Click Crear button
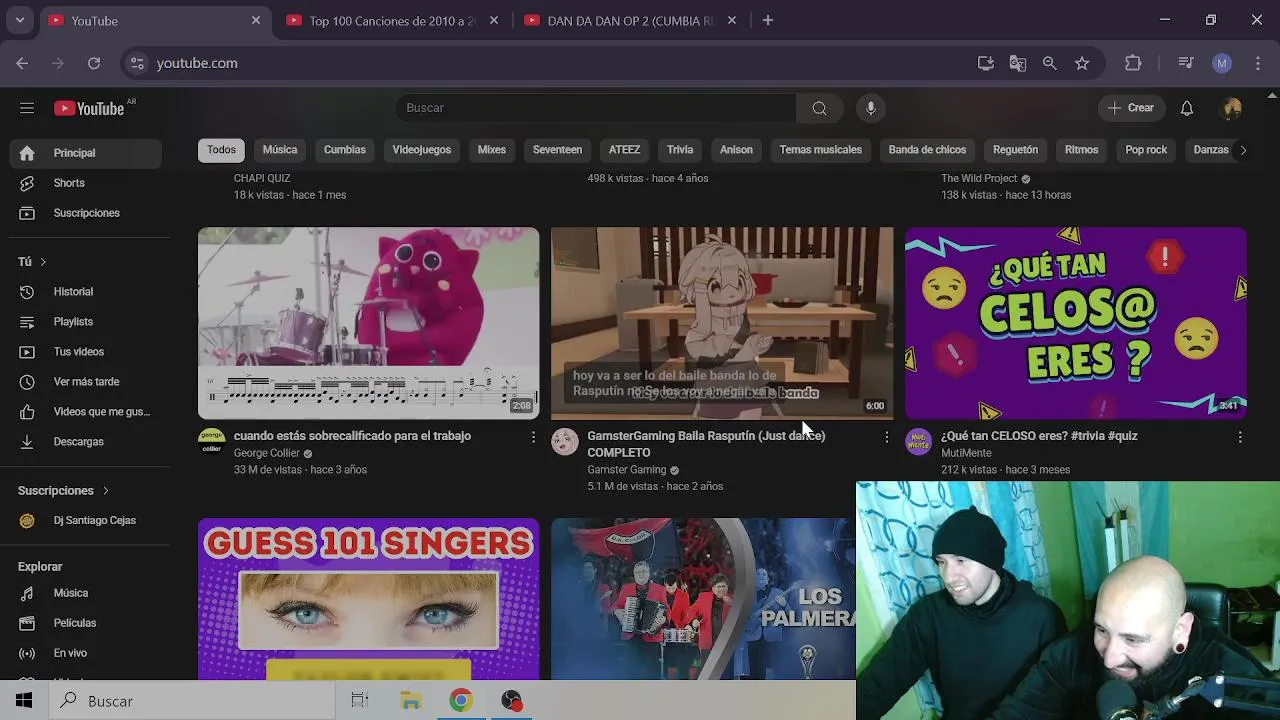 (x=1131, y=108)
